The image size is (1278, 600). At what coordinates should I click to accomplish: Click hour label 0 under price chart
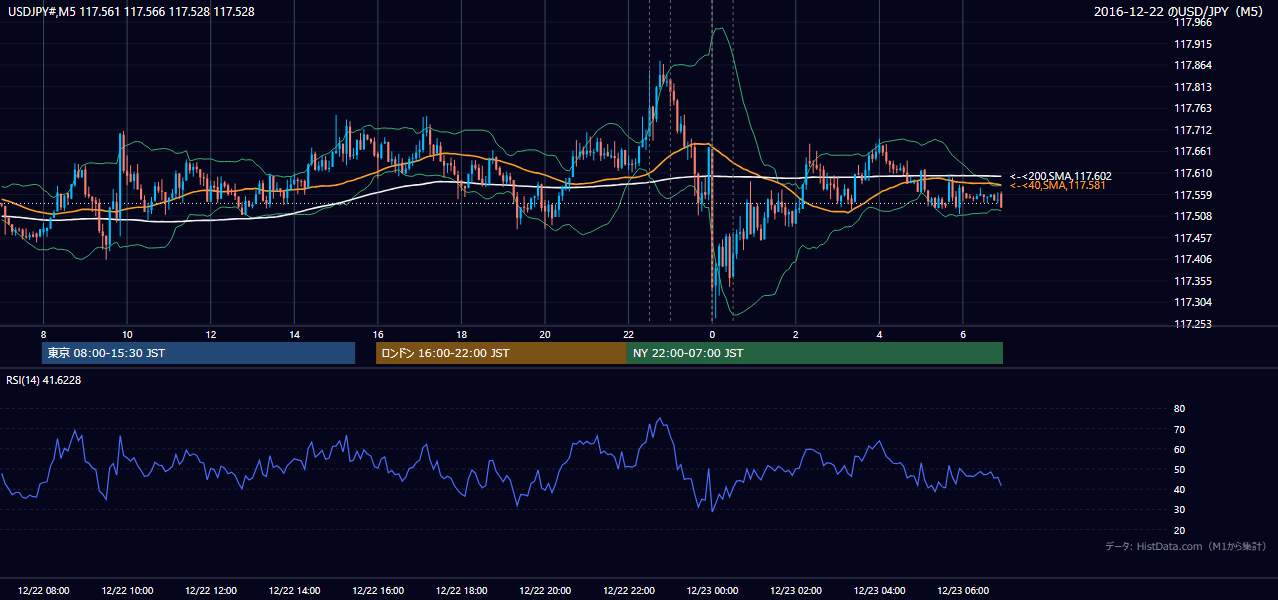pyautogui.click(x=712, y=334)
